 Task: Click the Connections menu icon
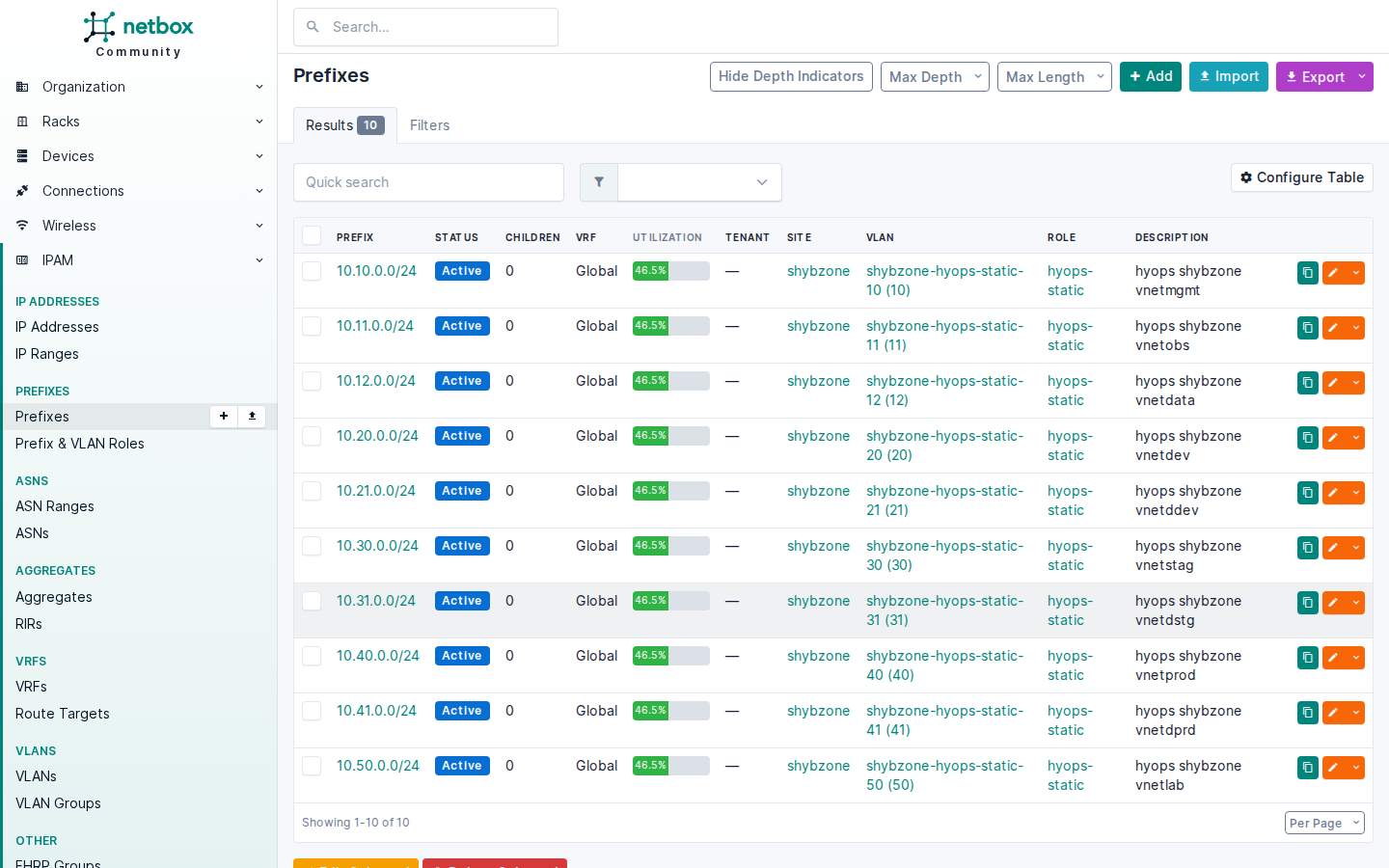pos(22,191)
